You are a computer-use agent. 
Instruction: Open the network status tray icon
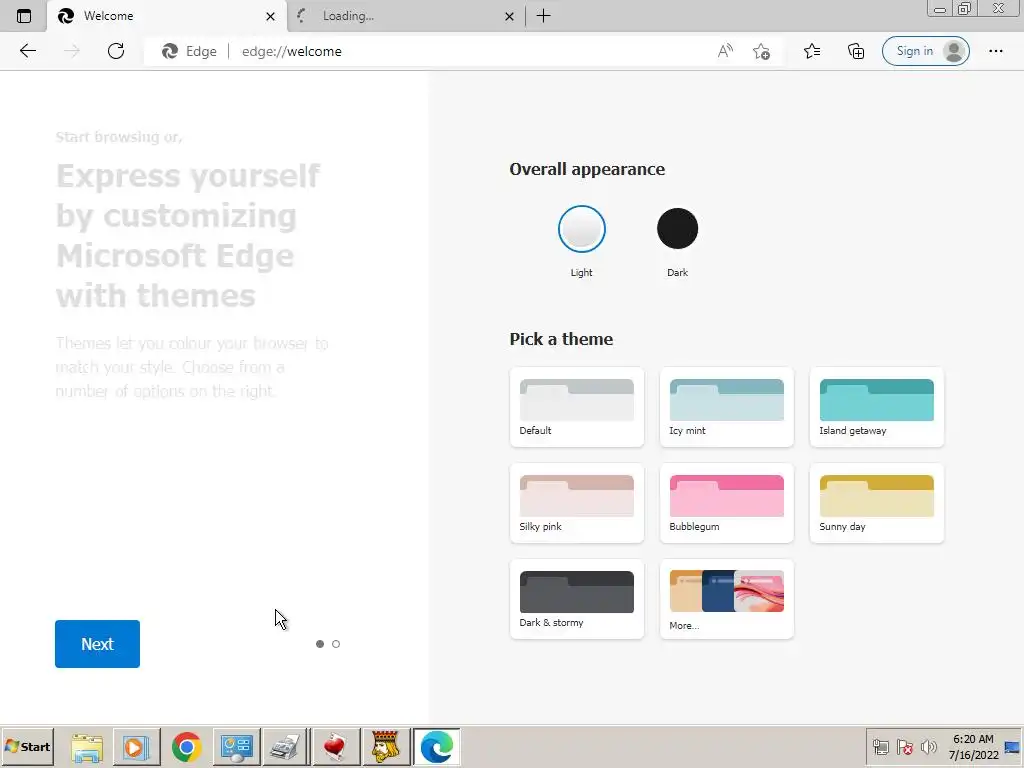(880, 747)
